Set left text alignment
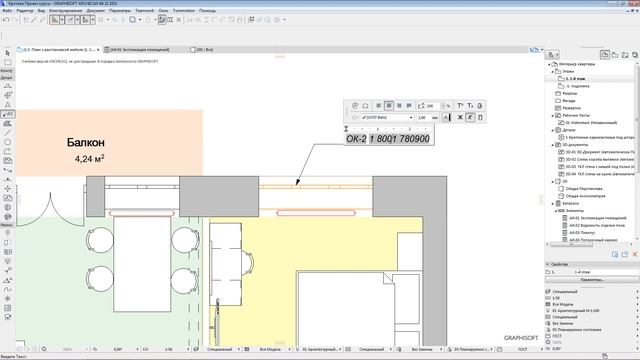Screen dimensions: 640x360 coord(379,106)
